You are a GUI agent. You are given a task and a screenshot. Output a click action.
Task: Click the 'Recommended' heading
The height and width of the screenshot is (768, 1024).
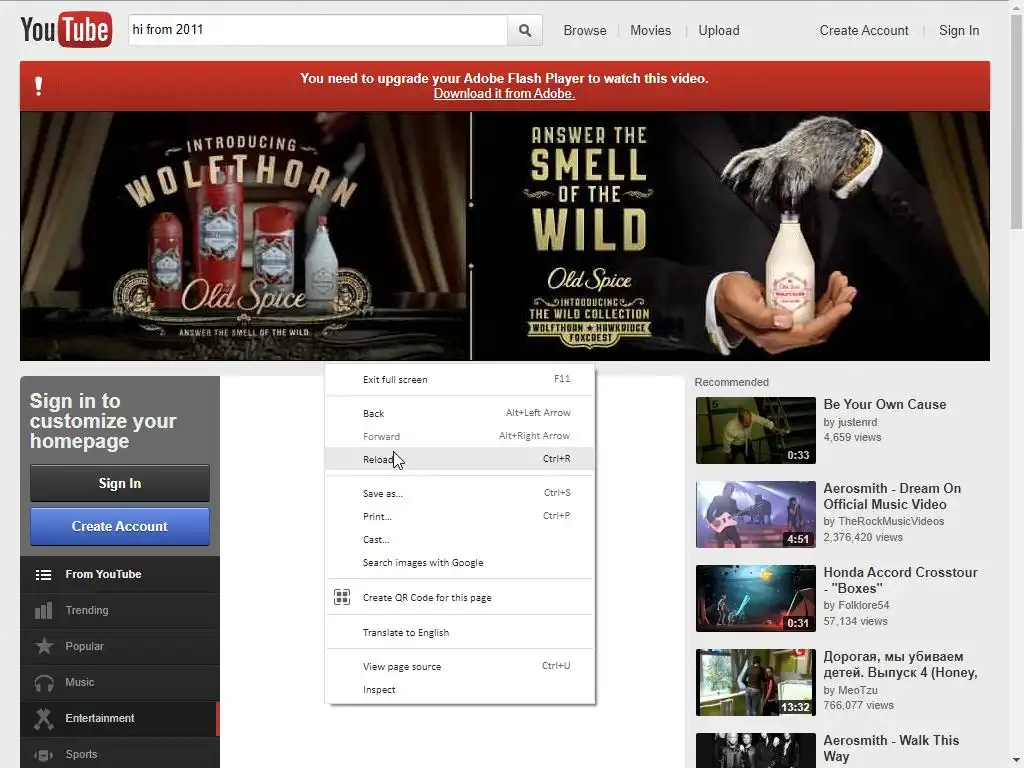[731, 382]
